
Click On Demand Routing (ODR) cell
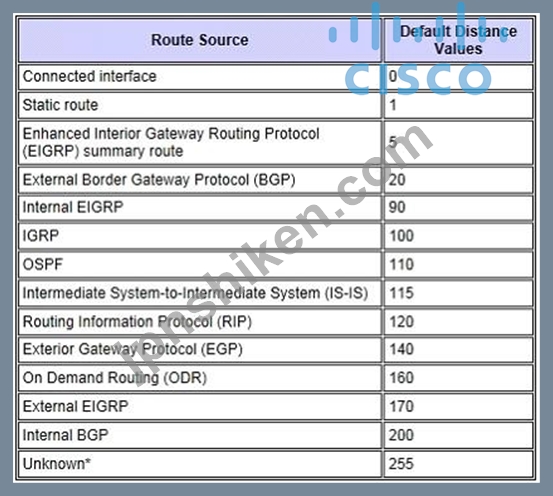coord(200,378)
